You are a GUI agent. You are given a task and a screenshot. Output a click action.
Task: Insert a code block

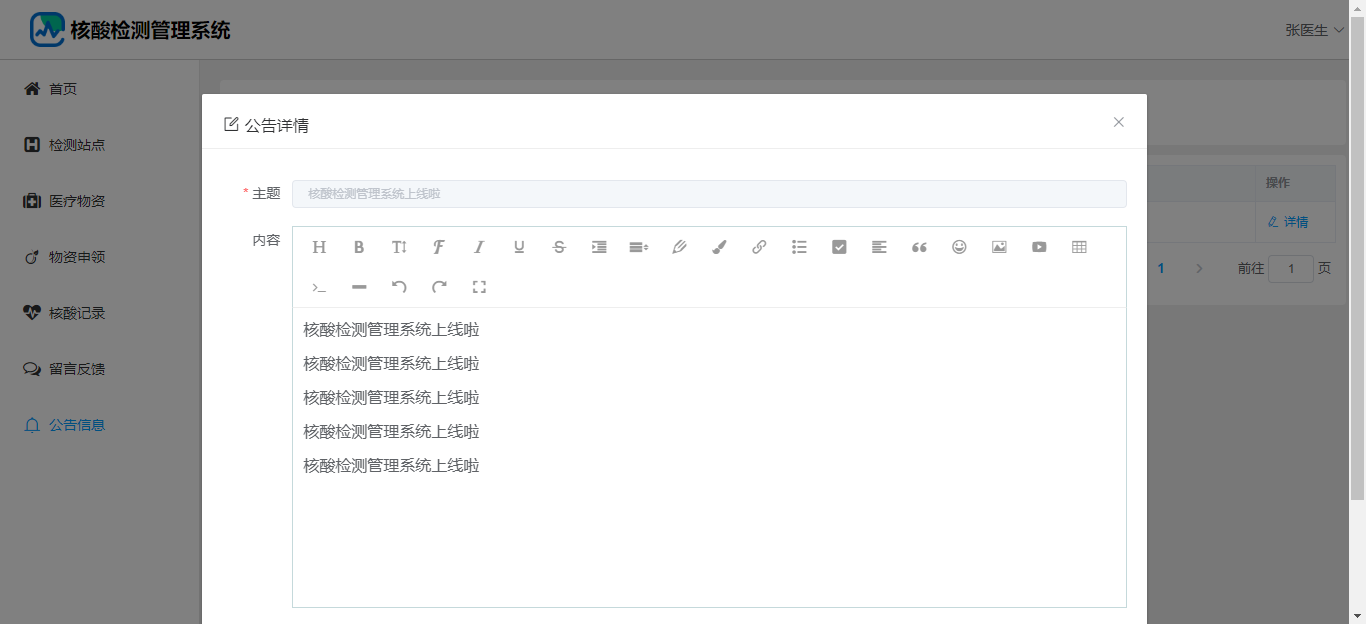point(319,287)
